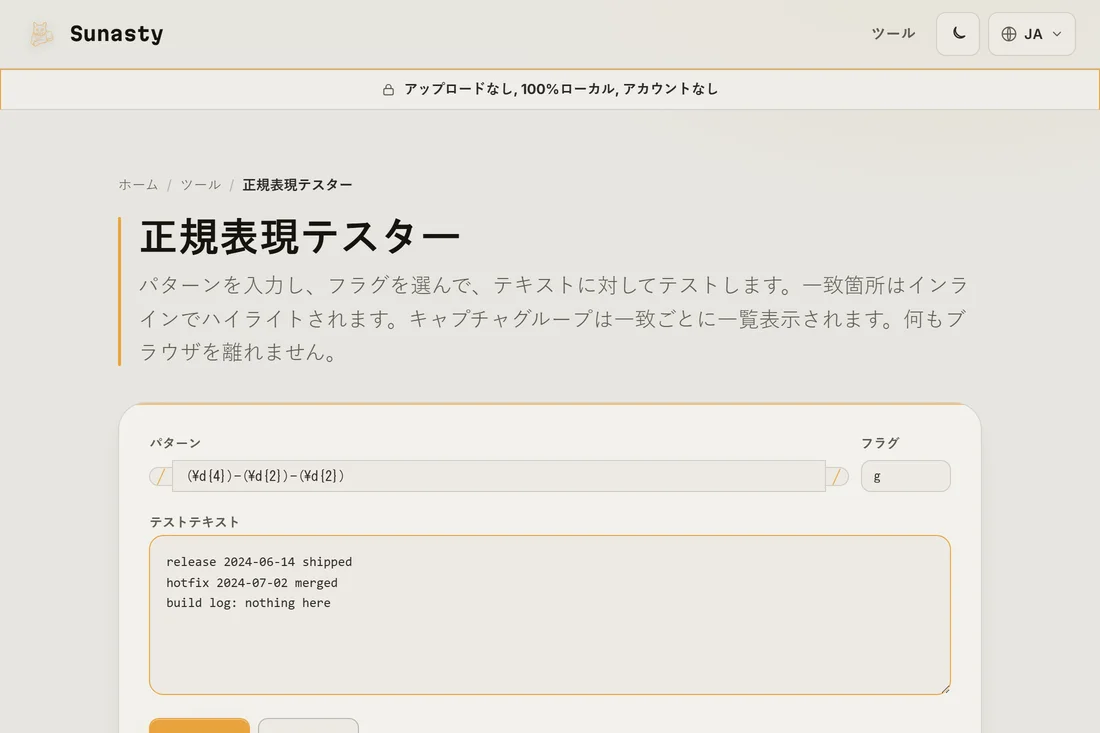Screen dimensions: 1100x733
Task: Go to ツール in breadcrumb
Action: (x=201, y=184)
